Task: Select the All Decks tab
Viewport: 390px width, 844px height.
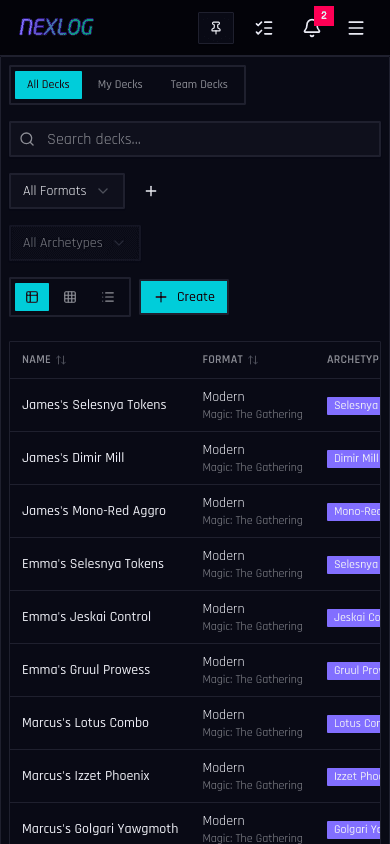Action: 48,85
